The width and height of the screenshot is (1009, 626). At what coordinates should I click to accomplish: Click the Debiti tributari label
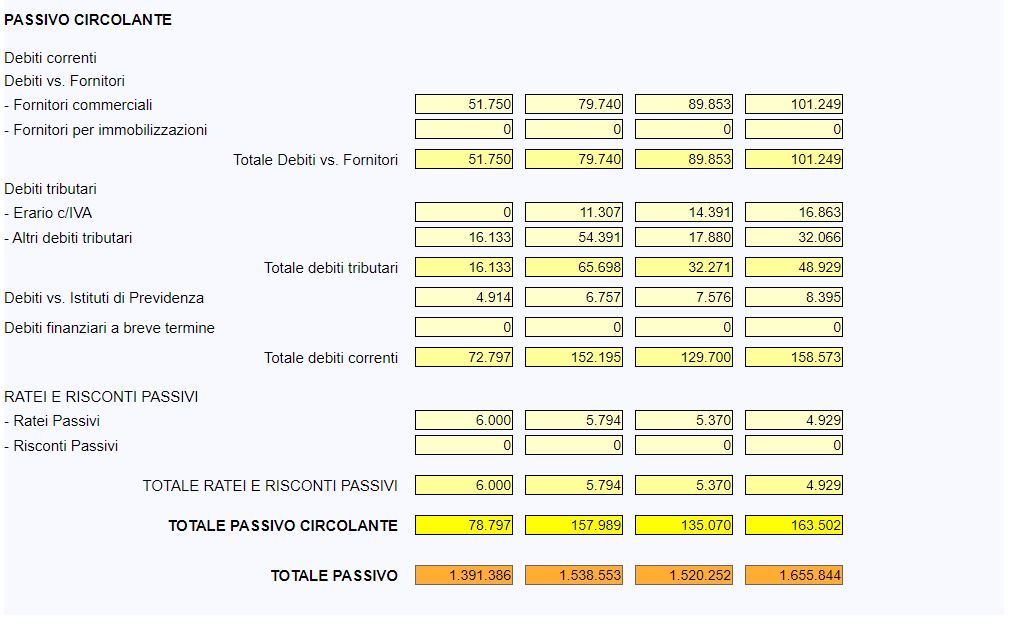(x=50, y=189)
